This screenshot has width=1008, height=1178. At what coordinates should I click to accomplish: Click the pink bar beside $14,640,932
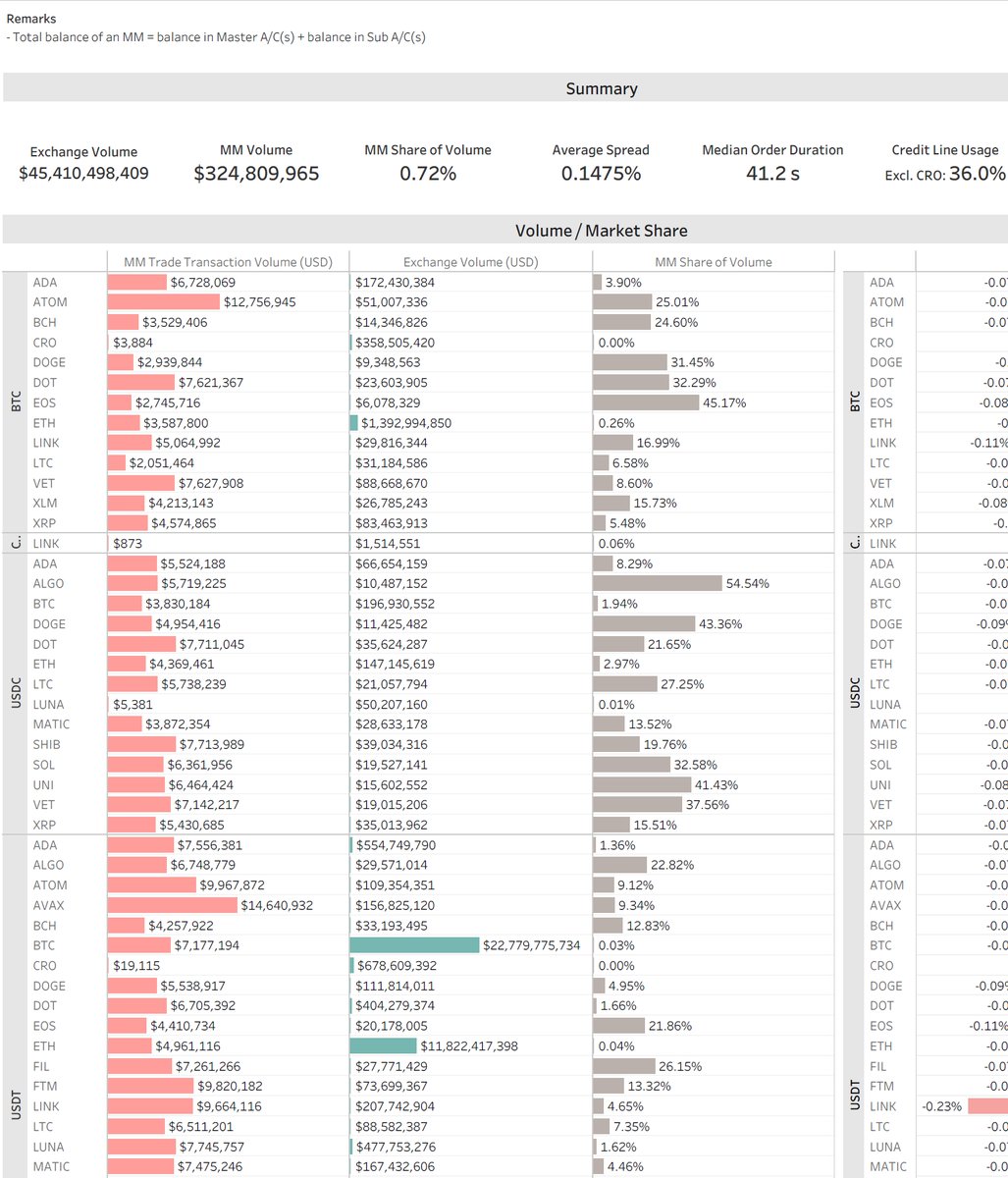pyautogui.click(x=173, y=905)
